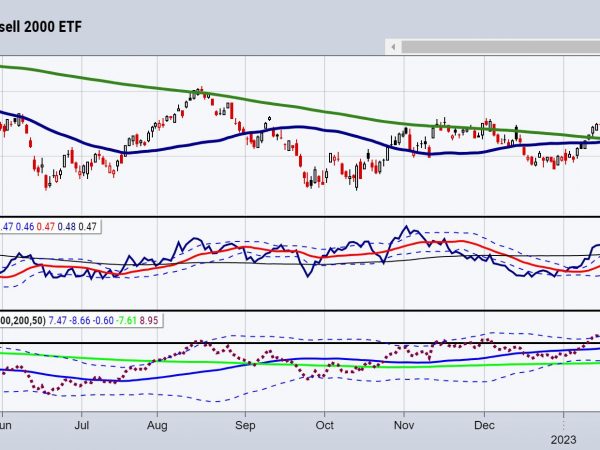
Task: Click the 'Oct' date axis label
Action: 324,426
